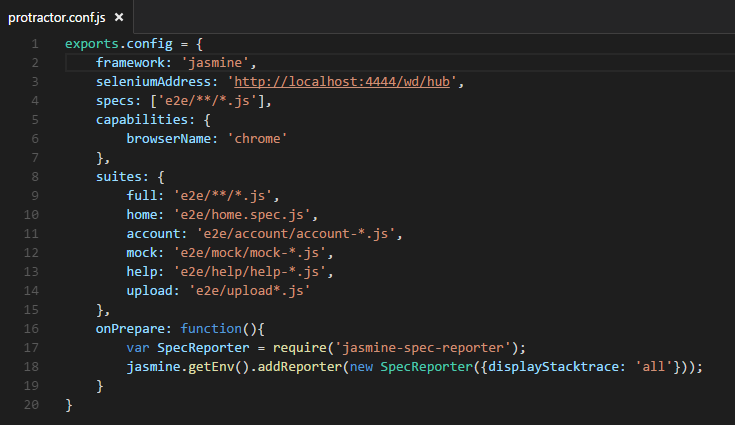Click the 'upload' suite key

[x=150, y=291]
